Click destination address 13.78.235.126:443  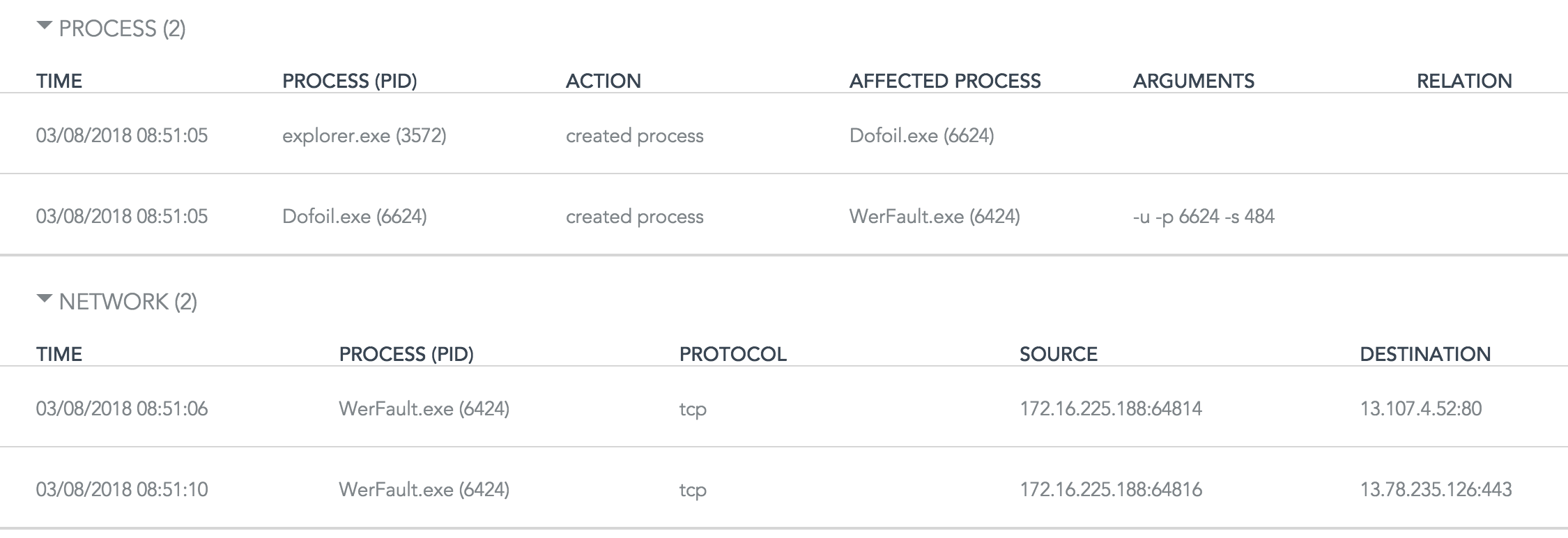(1436, 489)
